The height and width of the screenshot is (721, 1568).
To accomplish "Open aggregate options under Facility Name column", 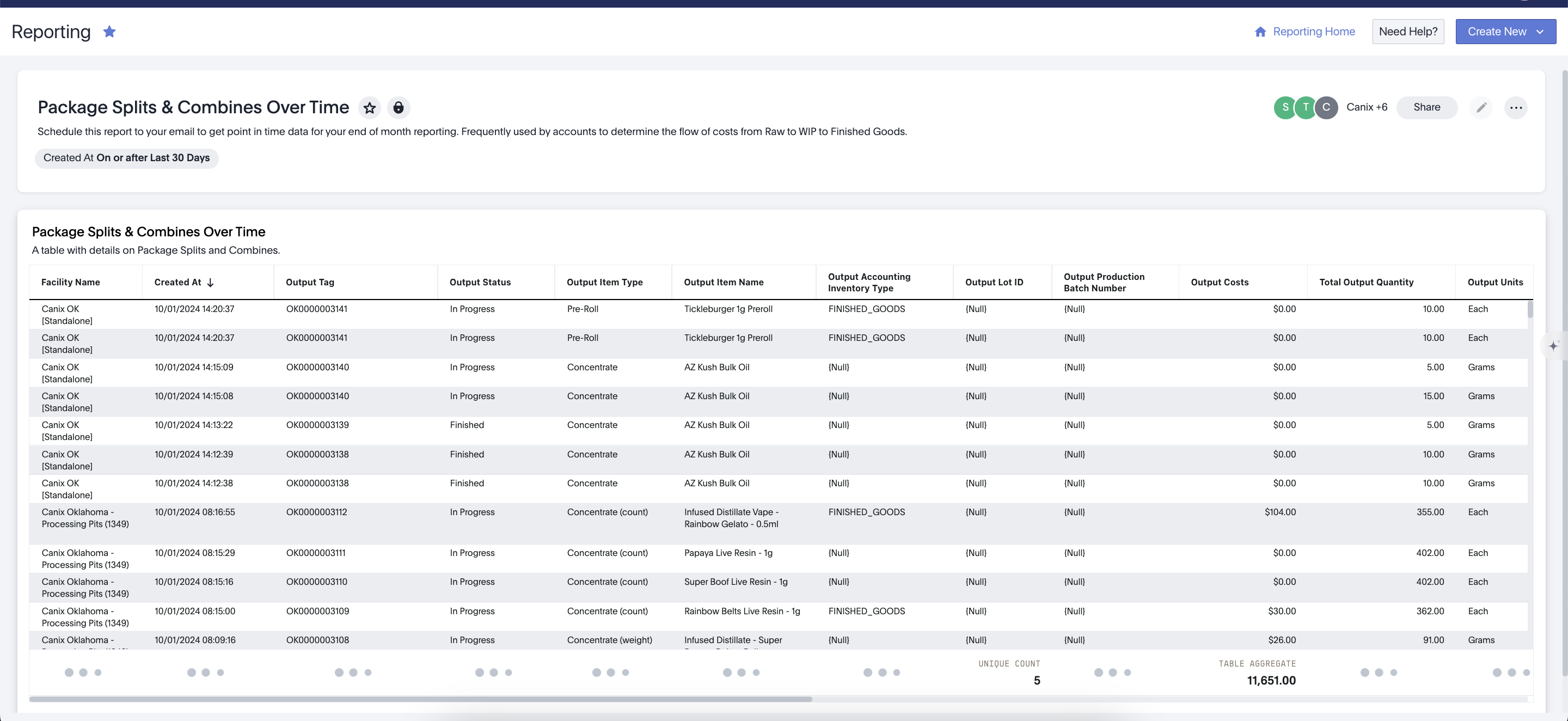I will (83, 673).
